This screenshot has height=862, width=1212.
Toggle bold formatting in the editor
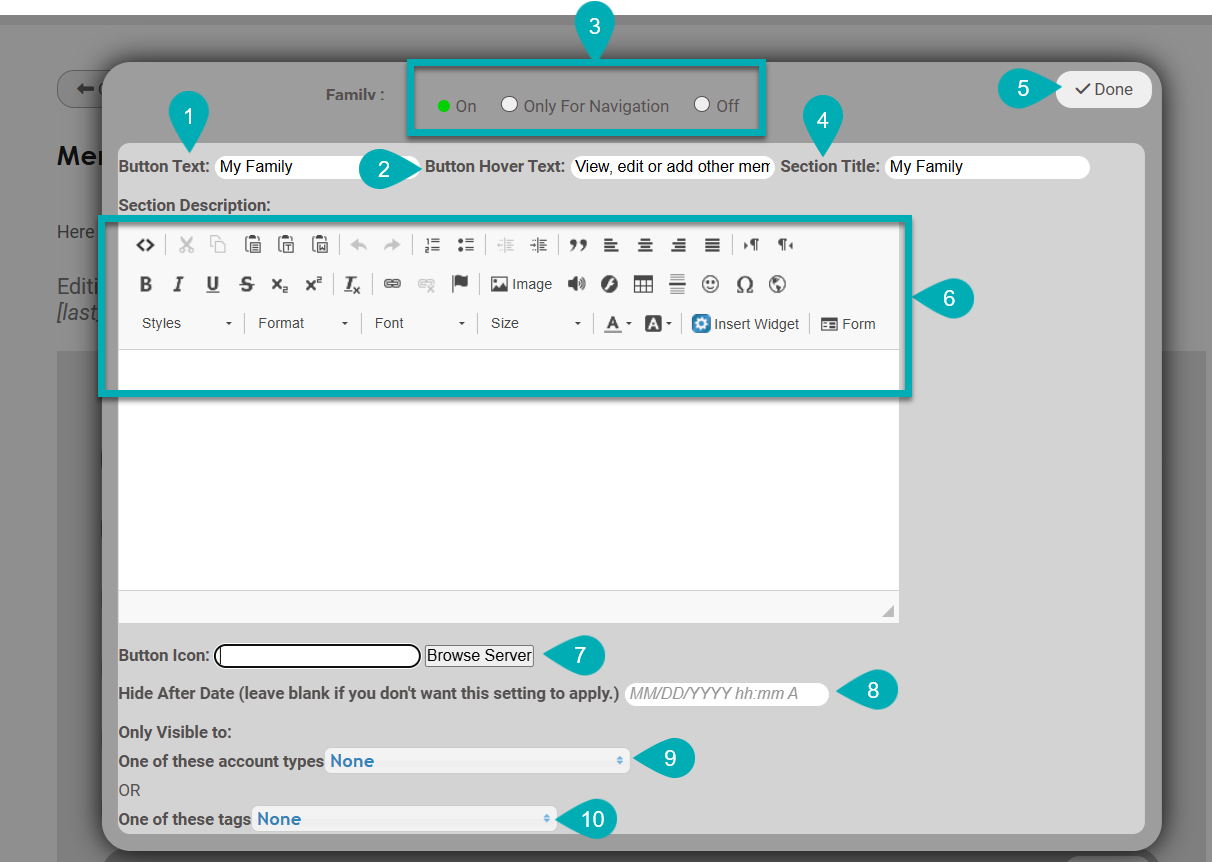pos(146,285)
